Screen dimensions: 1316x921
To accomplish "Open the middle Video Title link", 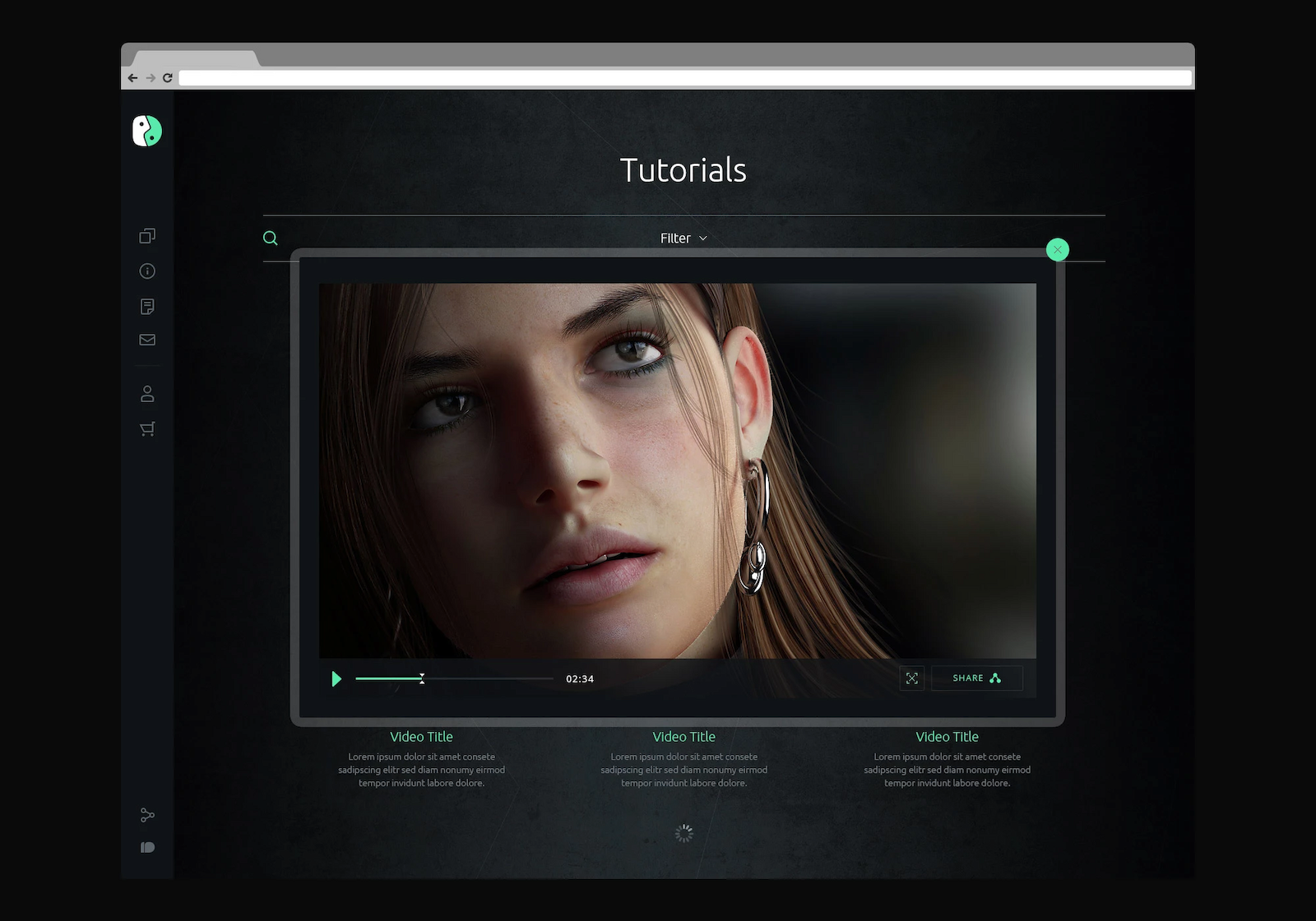I will click(683, 737).
